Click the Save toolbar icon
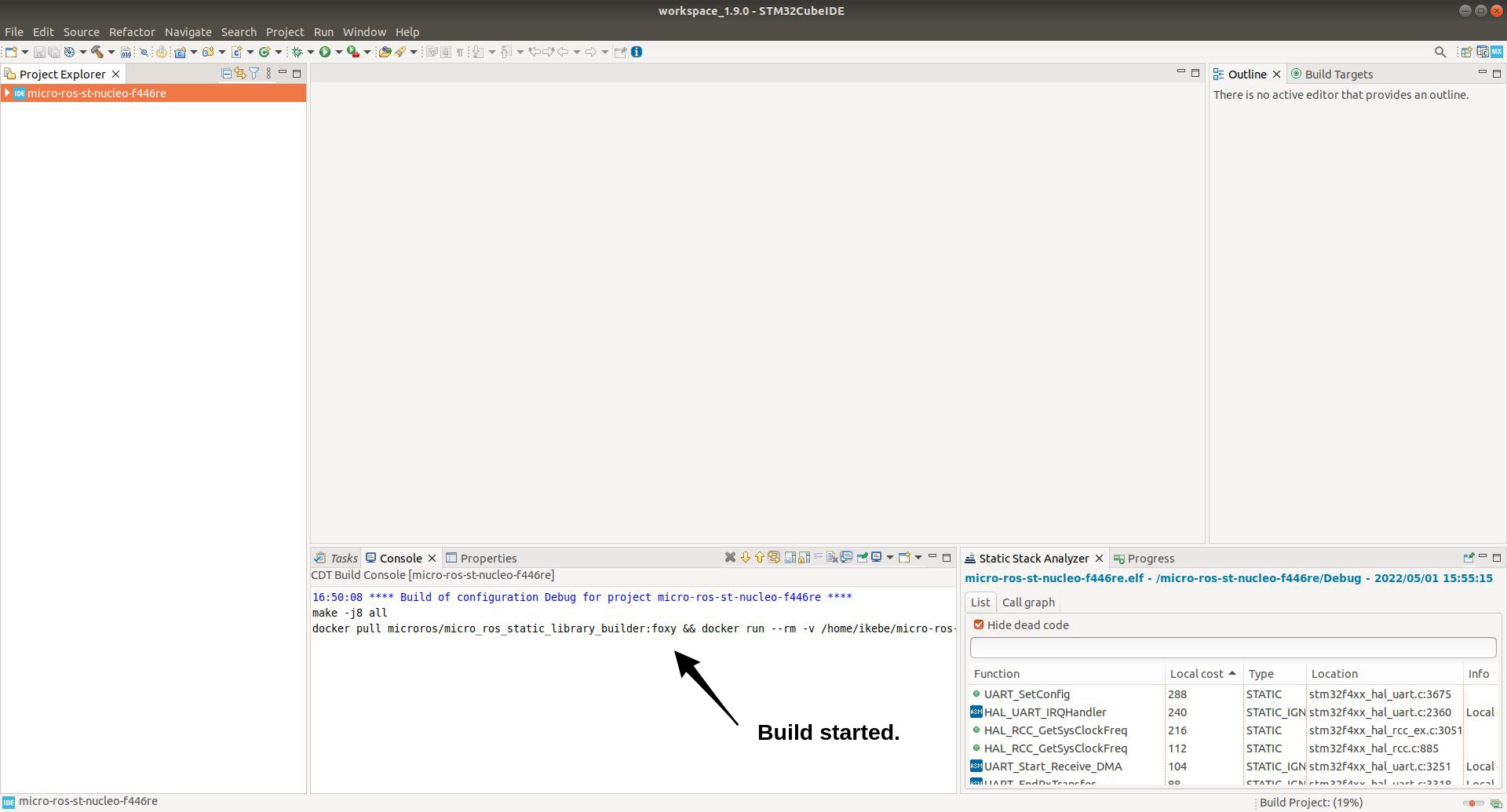The image size is (1507, 812). [38, 52]
